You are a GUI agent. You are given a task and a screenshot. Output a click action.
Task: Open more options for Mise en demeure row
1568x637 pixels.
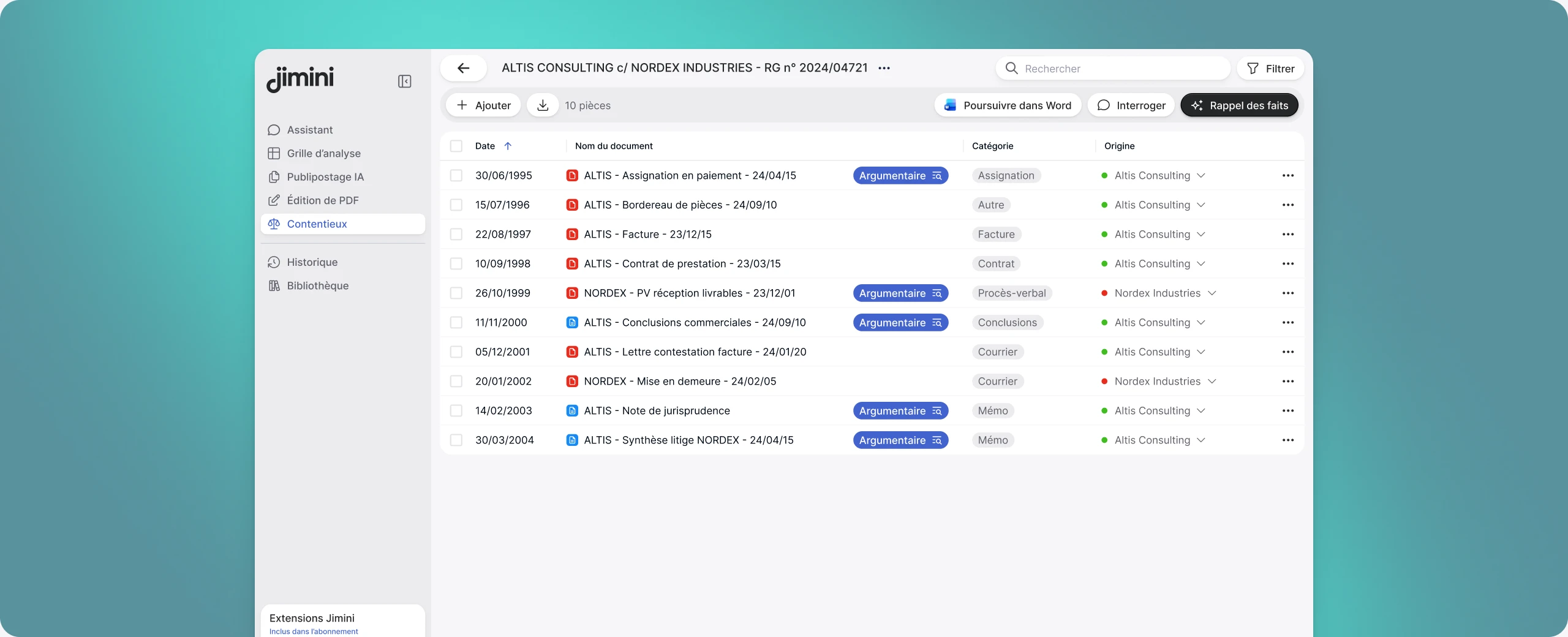pyautogui.click(x=1288, y=382)
